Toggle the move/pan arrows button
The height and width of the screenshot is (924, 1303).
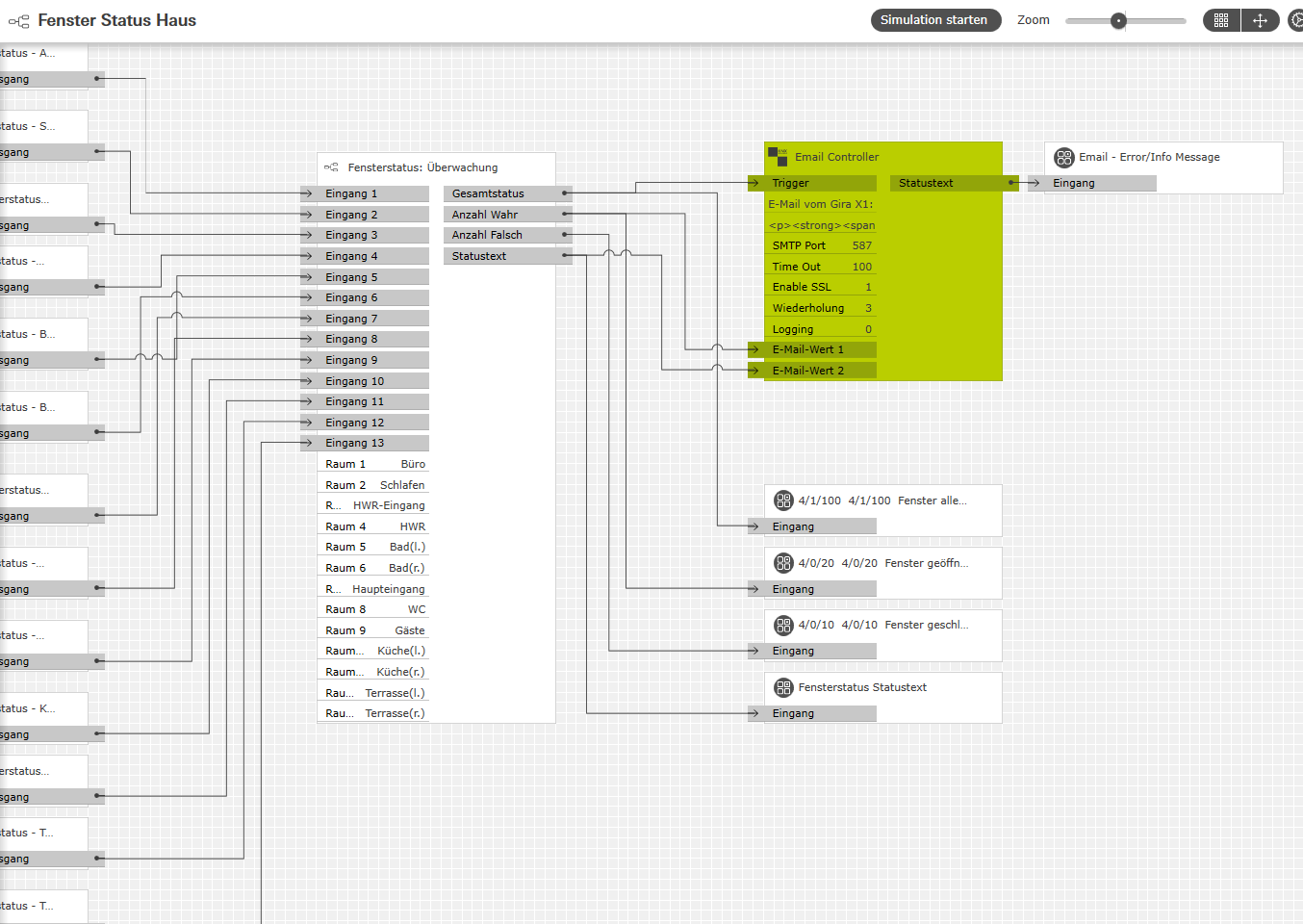pos(1260,20)
